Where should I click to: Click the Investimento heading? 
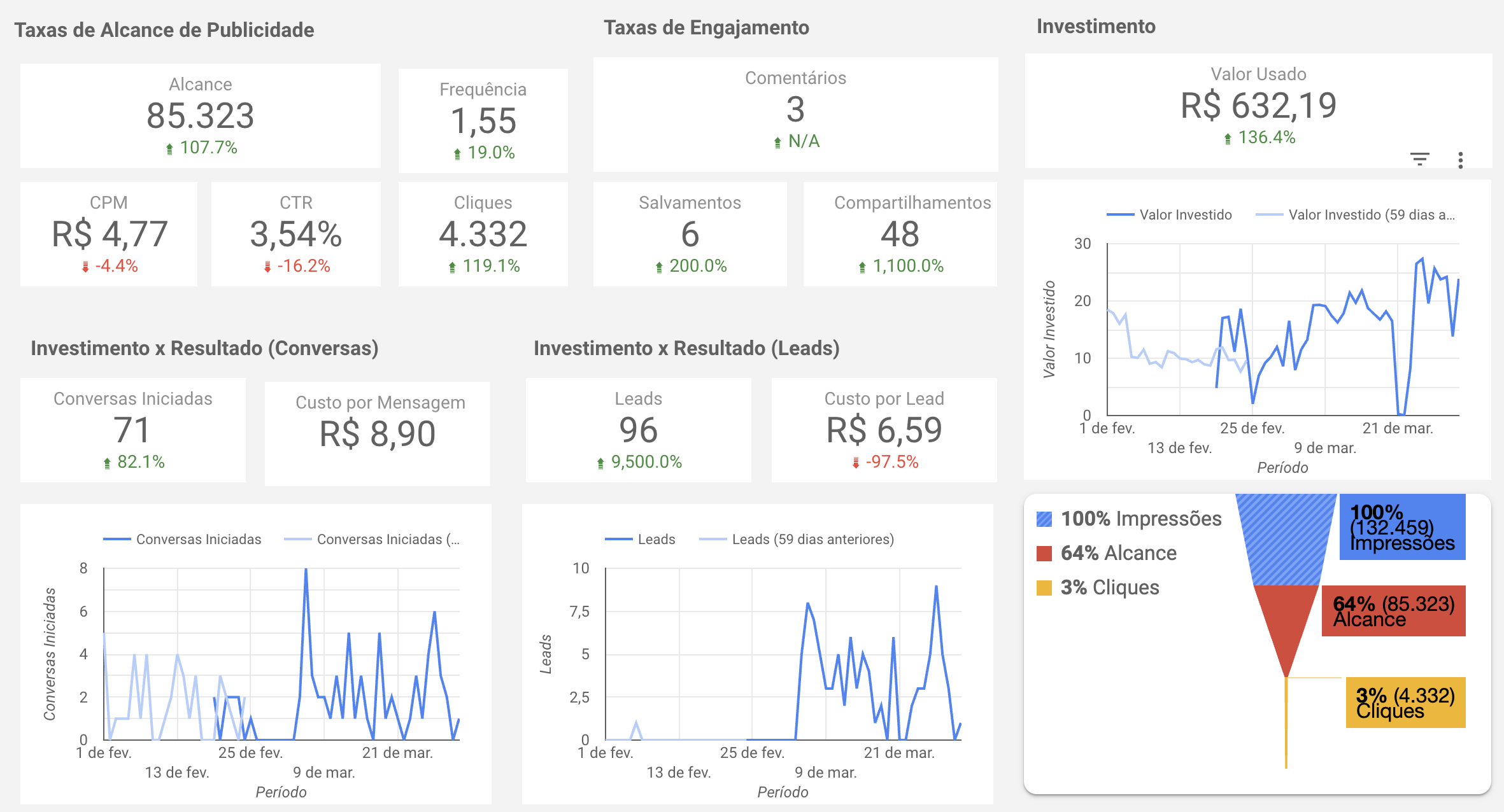coord(1096,27)
